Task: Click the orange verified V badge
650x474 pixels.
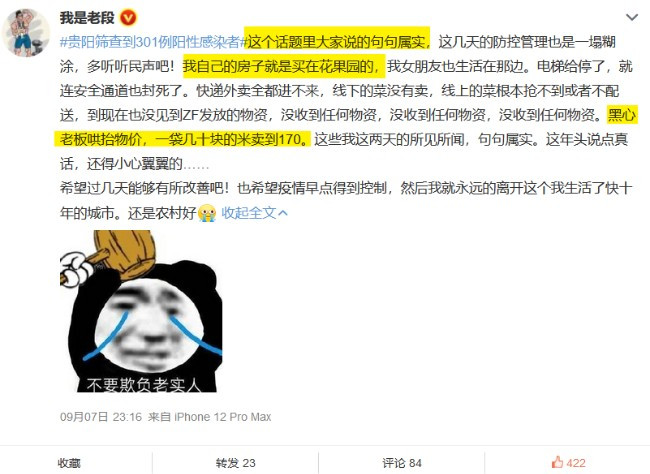Action: pyautogui.click(x=128, y=18)
